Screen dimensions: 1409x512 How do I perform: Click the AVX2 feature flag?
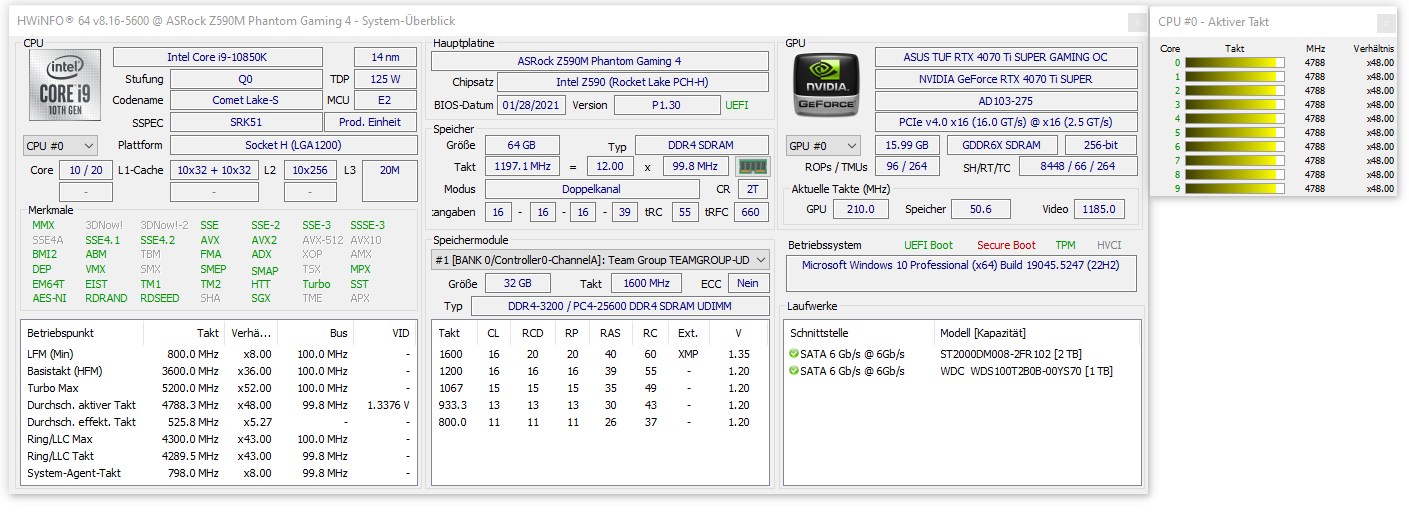(x=264, y=240)
